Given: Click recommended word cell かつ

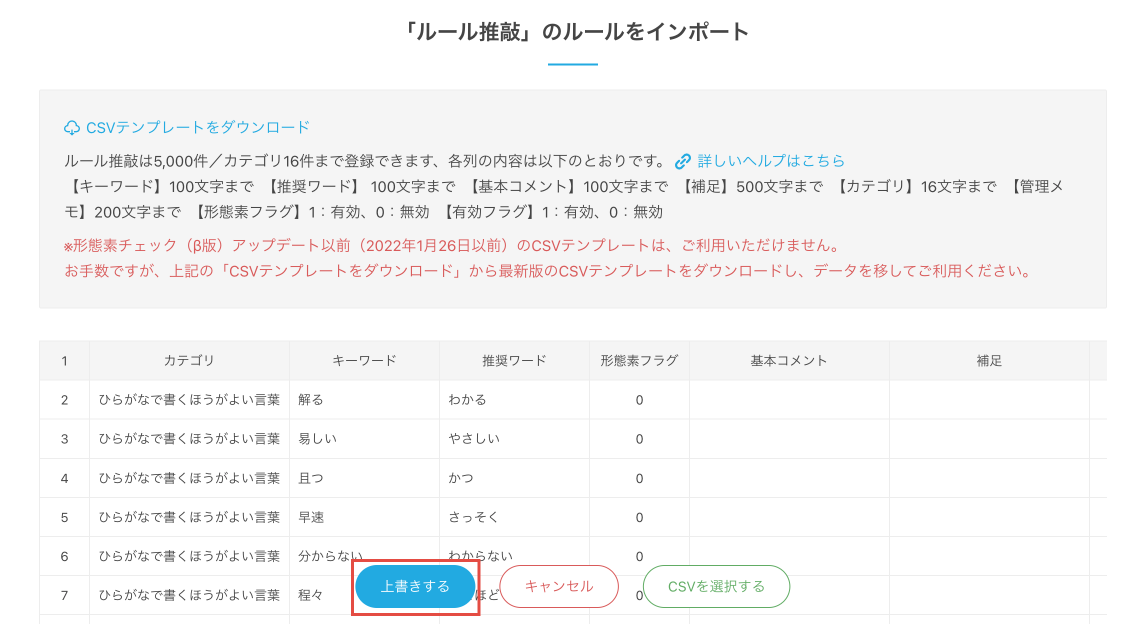Looking at the screenshot, I should [514, 478].
